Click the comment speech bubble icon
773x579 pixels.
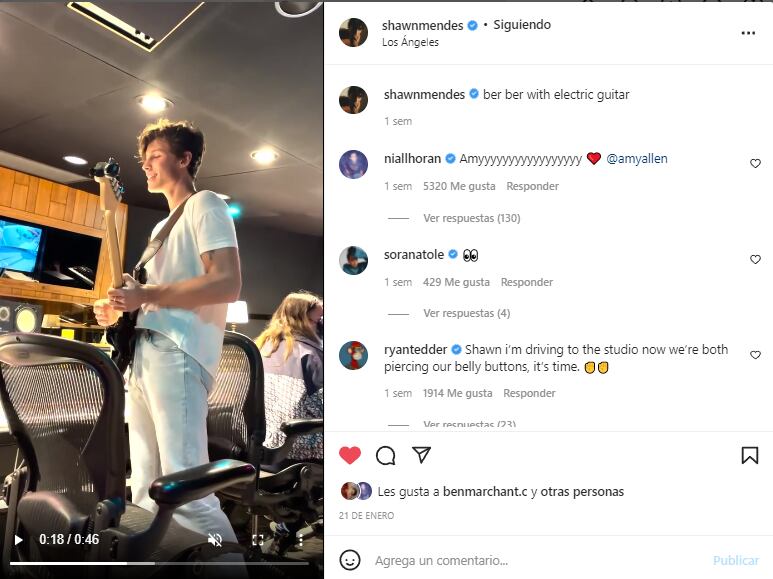(385, 456)
